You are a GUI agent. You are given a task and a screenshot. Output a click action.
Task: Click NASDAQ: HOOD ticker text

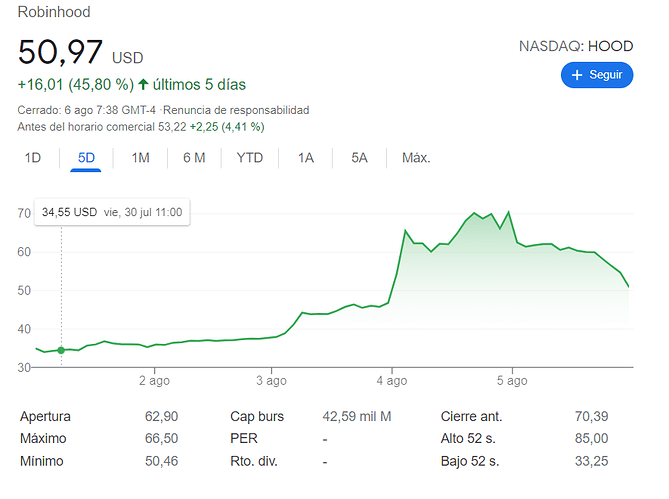tap(576, 46)
